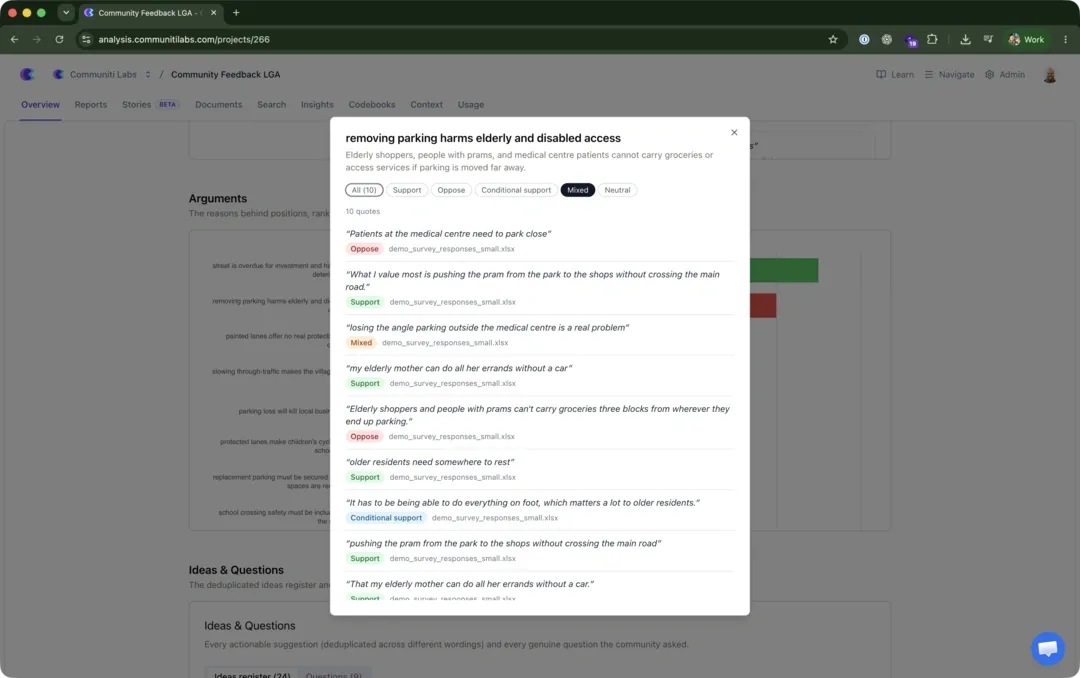Click quote "Patients at the medical centre need to park close"
1080x678 pixels.
(x=448, y=234)
